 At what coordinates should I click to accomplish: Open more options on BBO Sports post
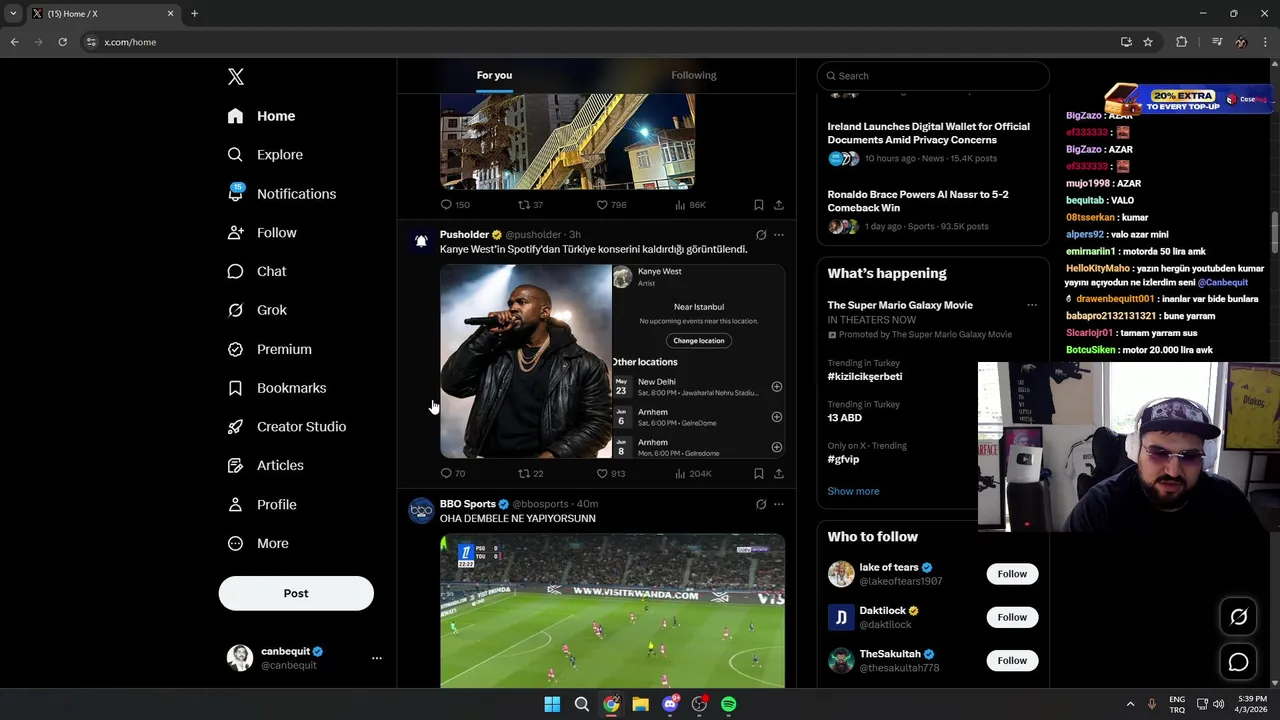(779, 504)
